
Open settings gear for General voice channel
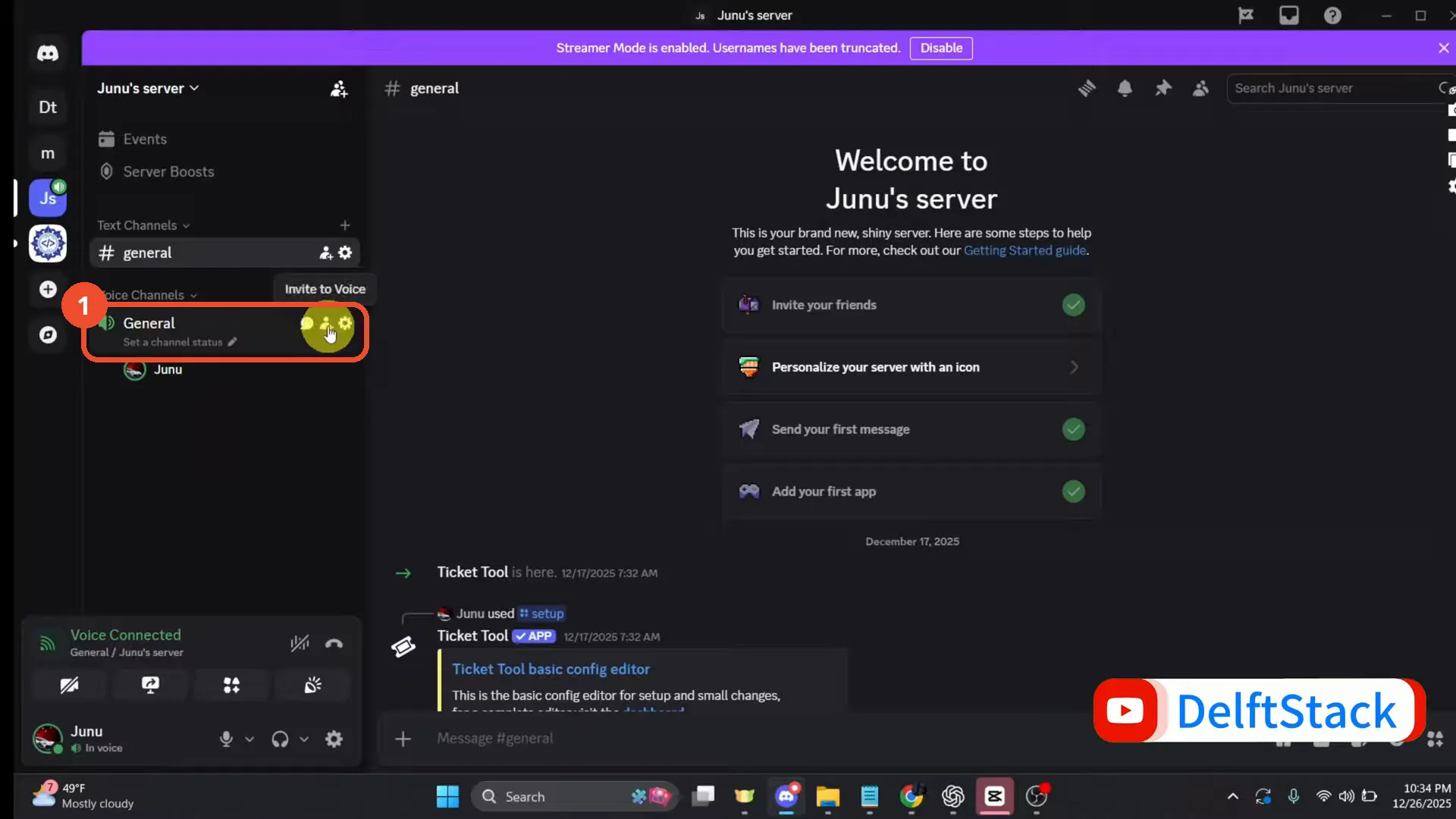(346, 323)
